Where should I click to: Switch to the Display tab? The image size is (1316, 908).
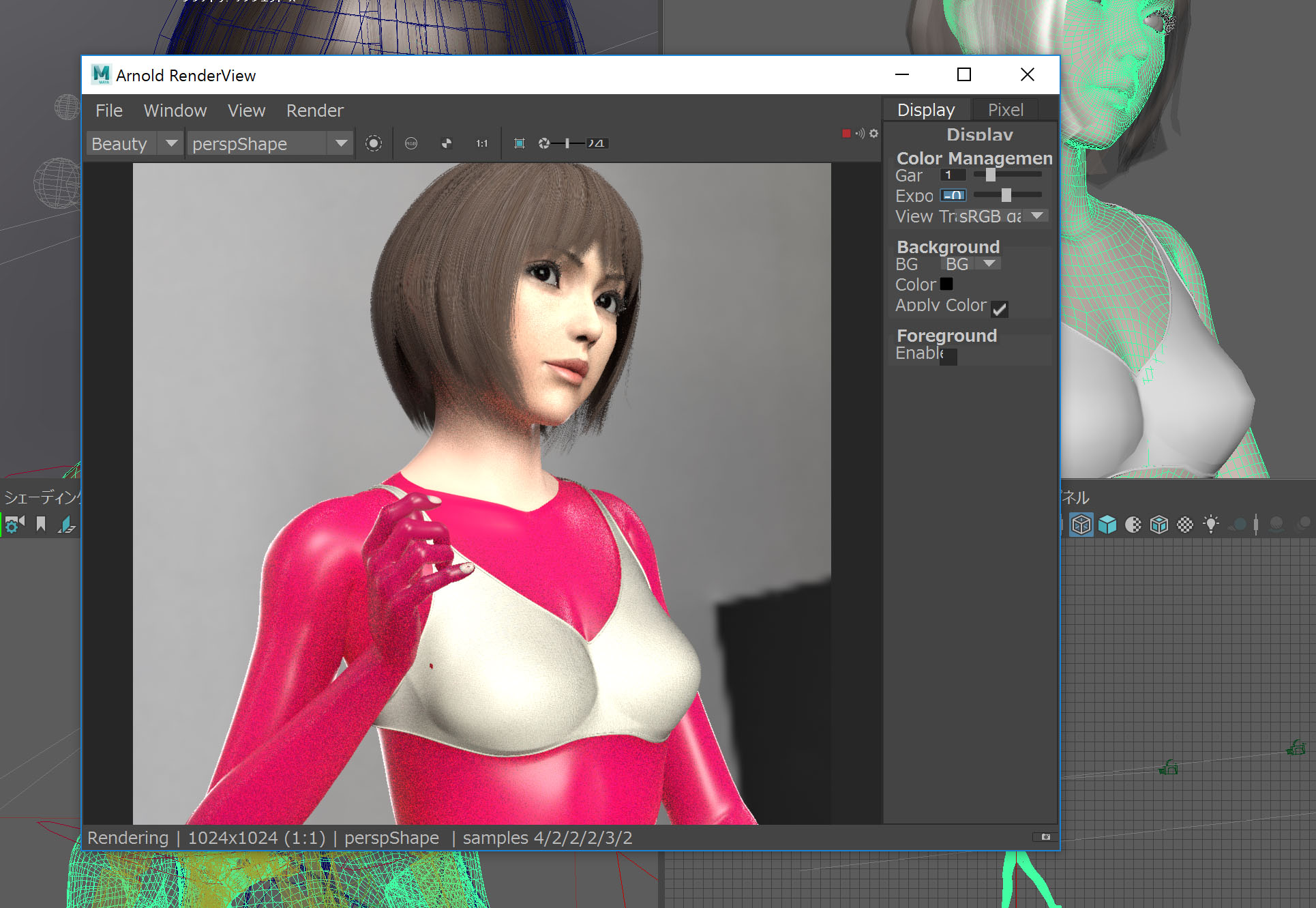click(x=926, y=110)
